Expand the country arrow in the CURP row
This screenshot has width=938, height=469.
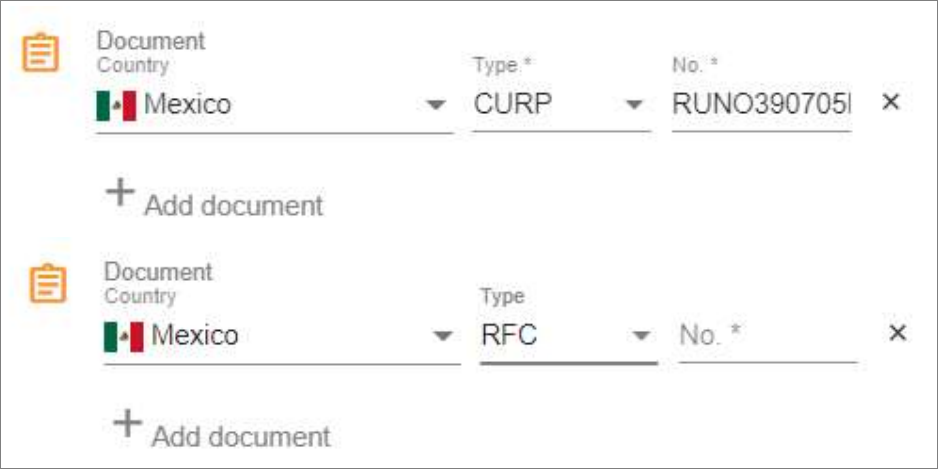(x=437, y=105)
